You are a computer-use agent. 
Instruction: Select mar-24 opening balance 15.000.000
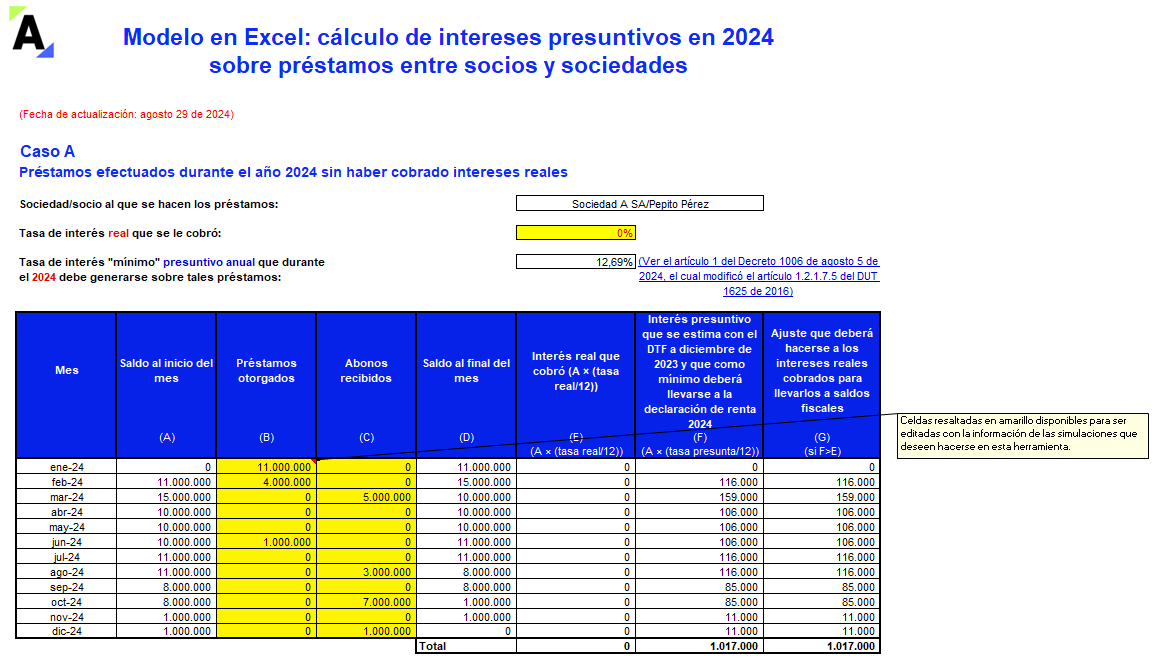pyautogui.click(x=166, y=497)
